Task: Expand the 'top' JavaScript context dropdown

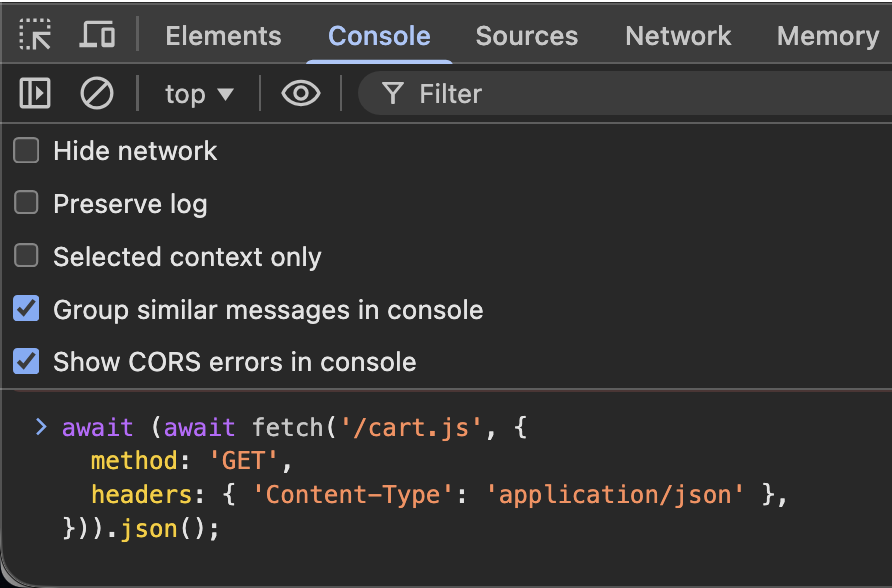Action: coord(199,94)
